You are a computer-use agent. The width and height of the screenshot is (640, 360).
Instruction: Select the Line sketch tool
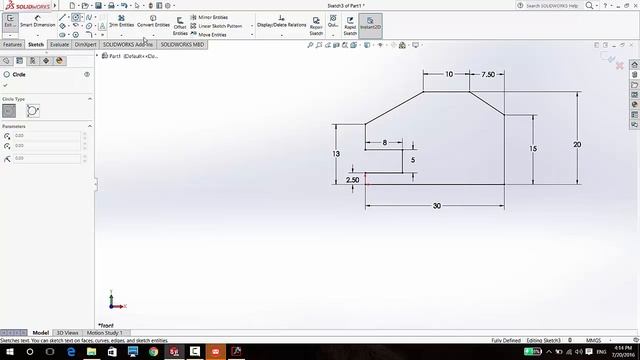[62, 18]
